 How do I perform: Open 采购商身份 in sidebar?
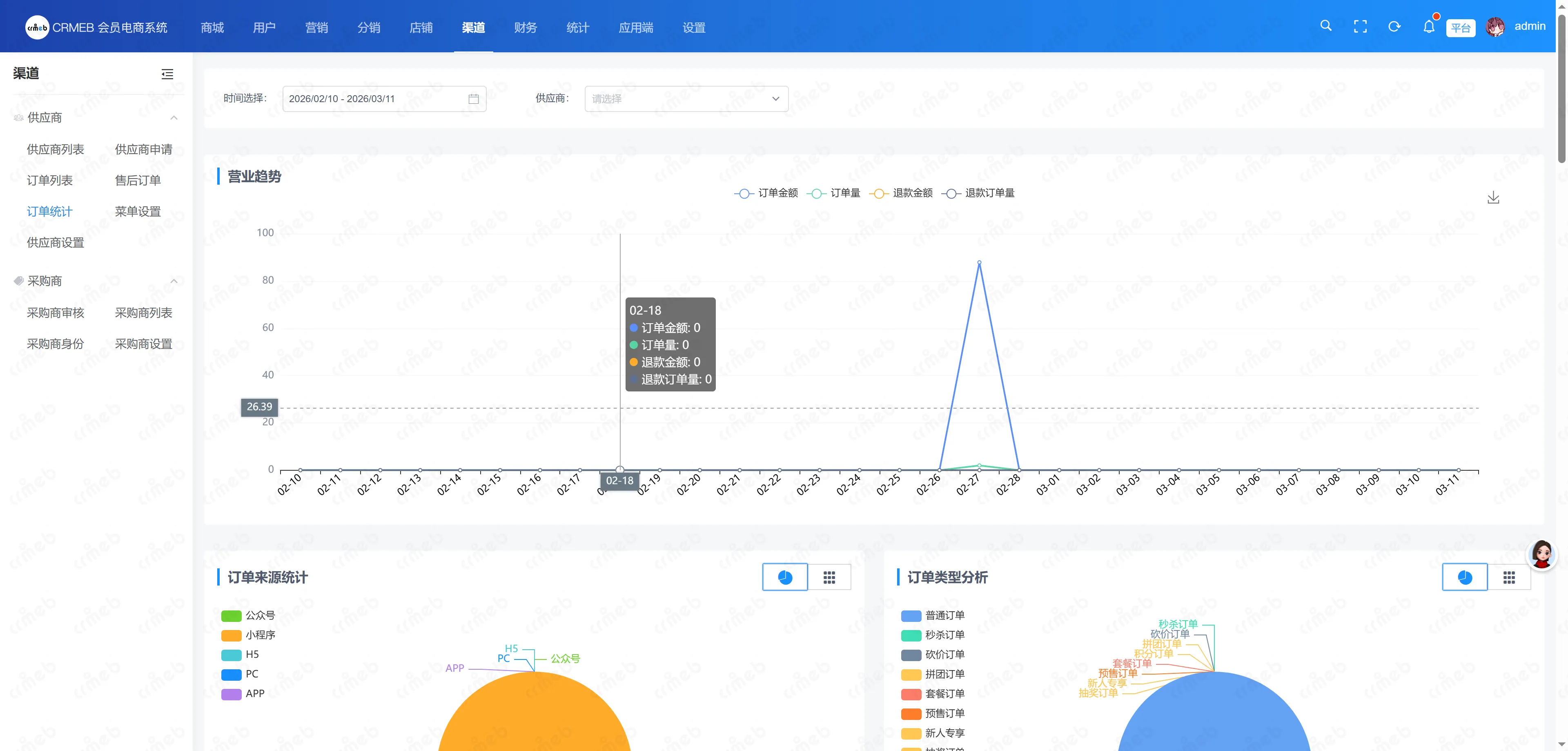56,344
